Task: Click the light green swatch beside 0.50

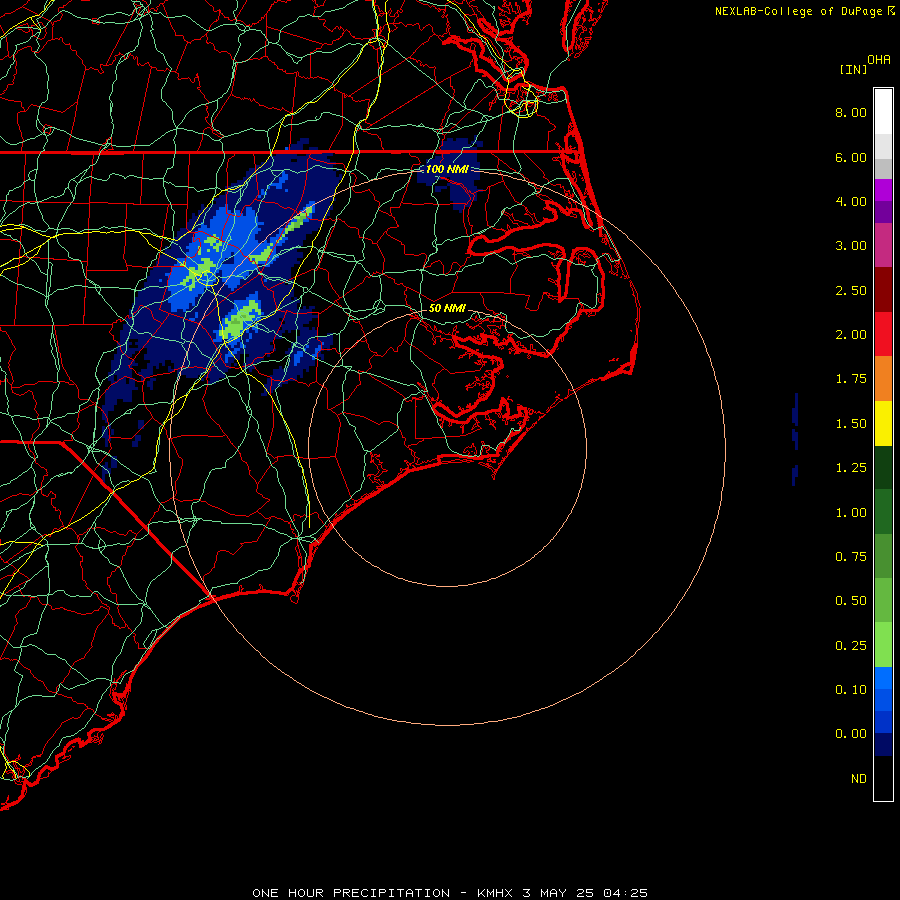Action: point(883,600)
